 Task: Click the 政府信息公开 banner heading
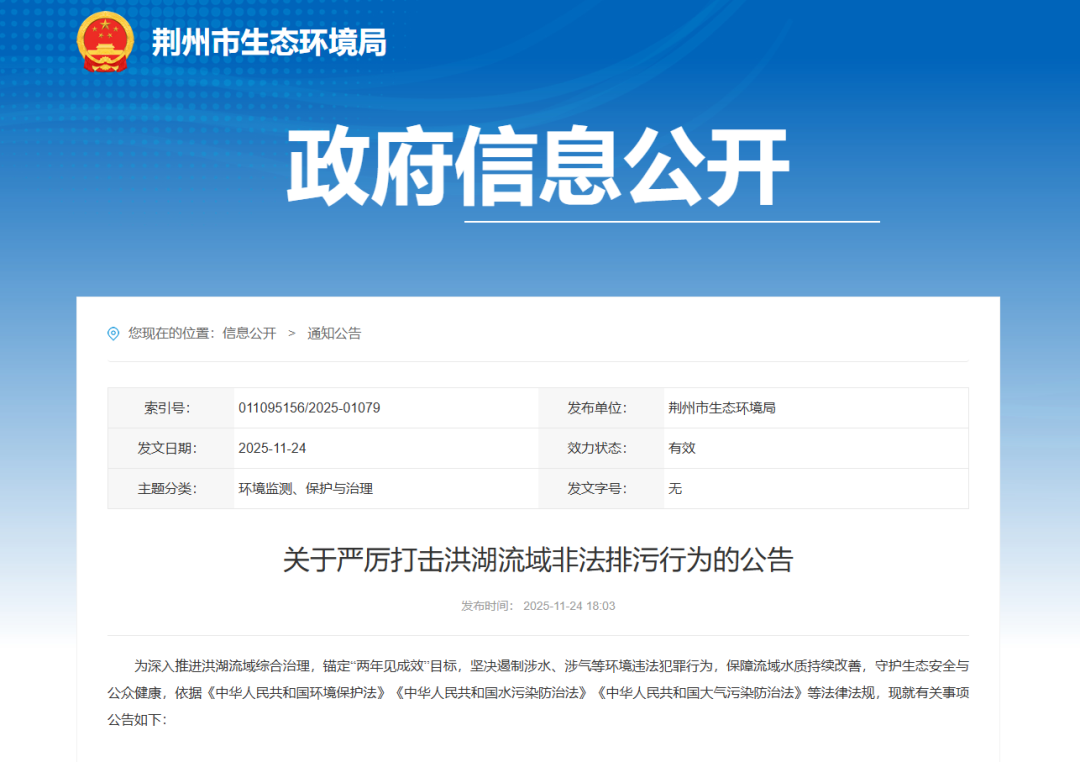coord(538,166)
